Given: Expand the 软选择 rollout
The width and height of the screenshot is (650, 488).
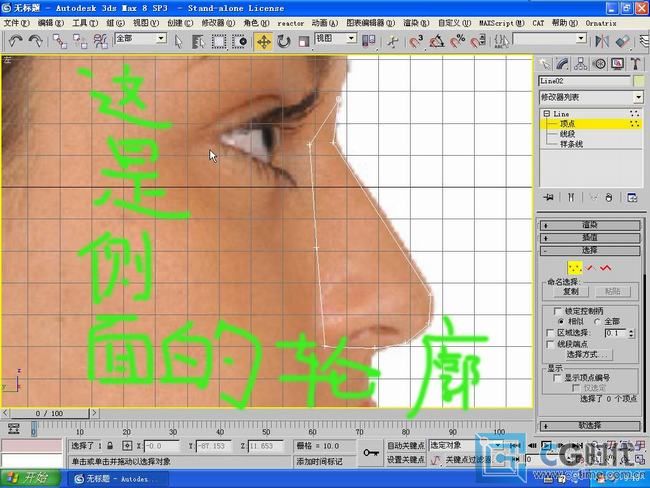Looking at the screenshot, I should (590, 426).
